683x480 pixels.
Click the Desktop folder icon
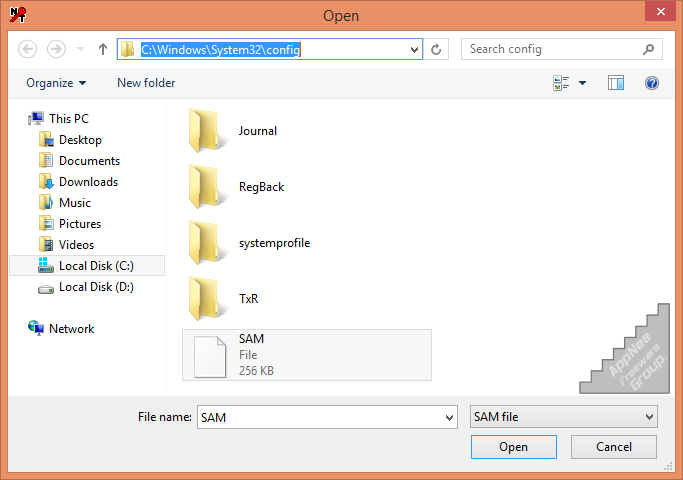pyautogui.click(x=46, y=139)
